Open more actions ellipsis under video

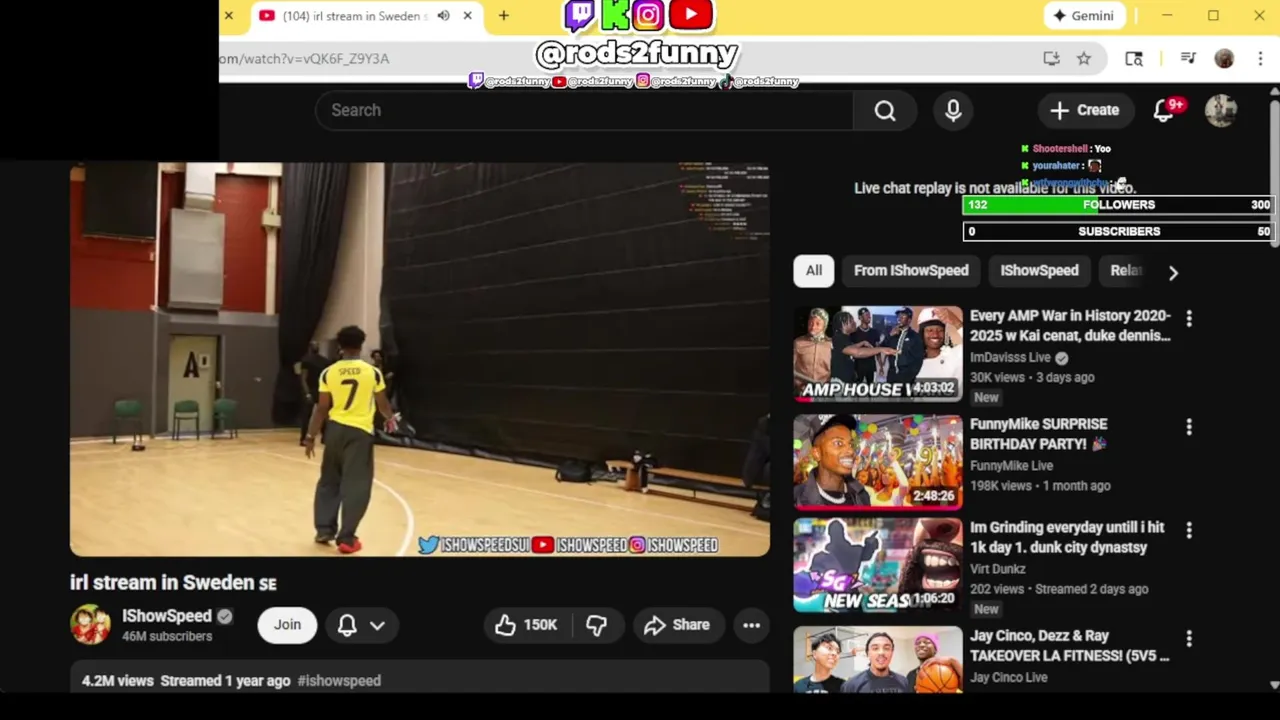pyautogui.click(x=751, y=625)
